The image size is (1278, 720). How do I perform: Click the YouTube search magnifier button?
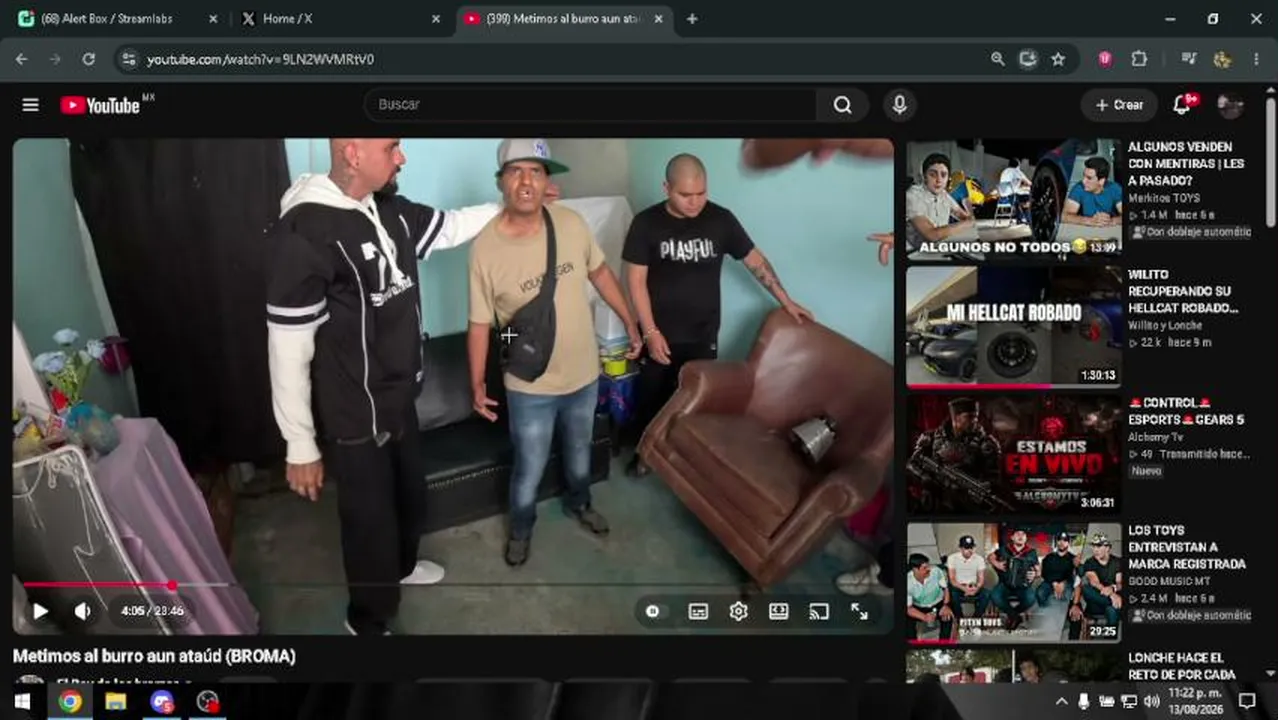pyautogui.click(x=843, y=105)
